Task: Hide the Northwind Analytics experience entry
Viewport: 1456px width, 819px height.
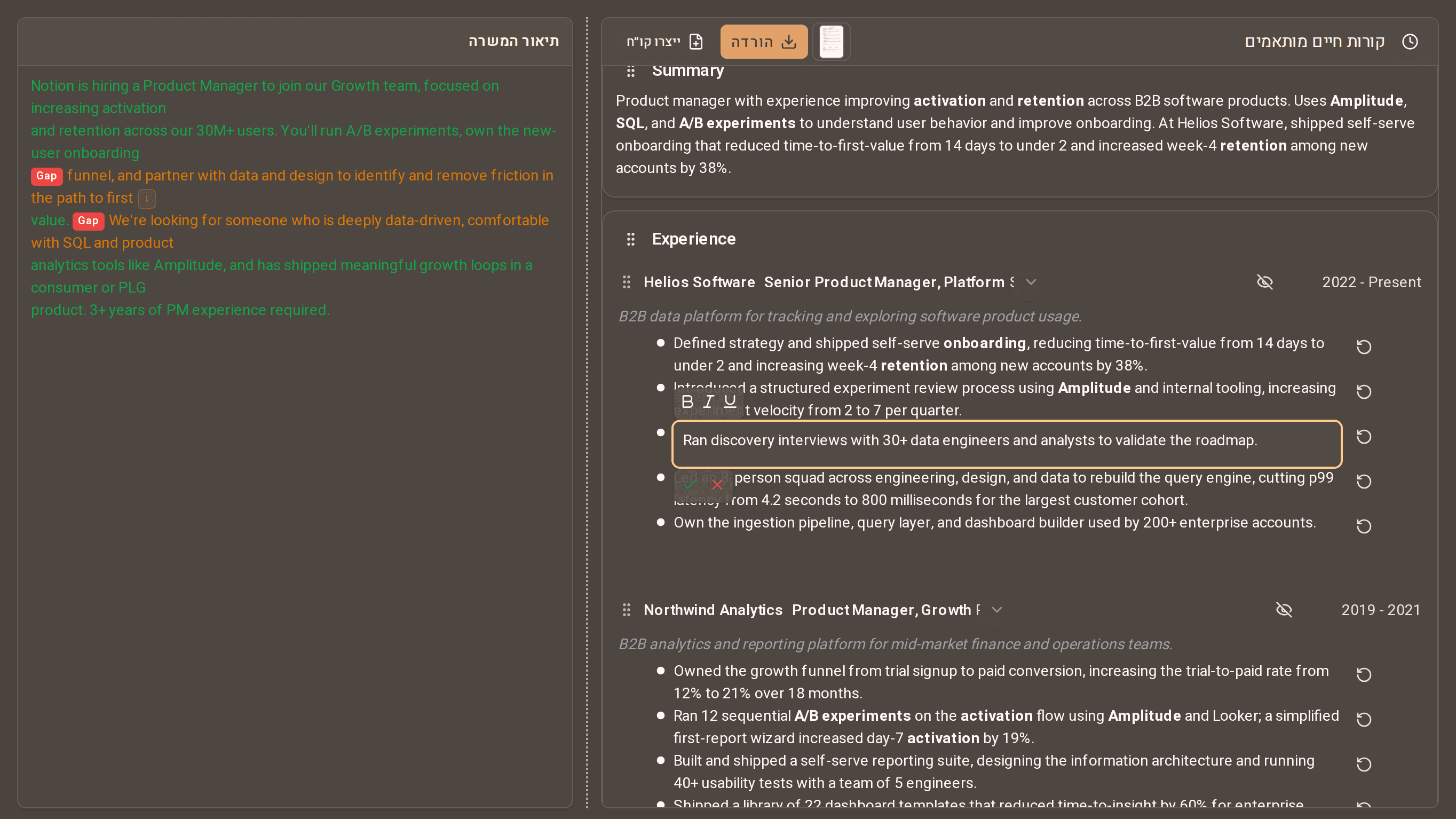Action: pos(1284,610)
